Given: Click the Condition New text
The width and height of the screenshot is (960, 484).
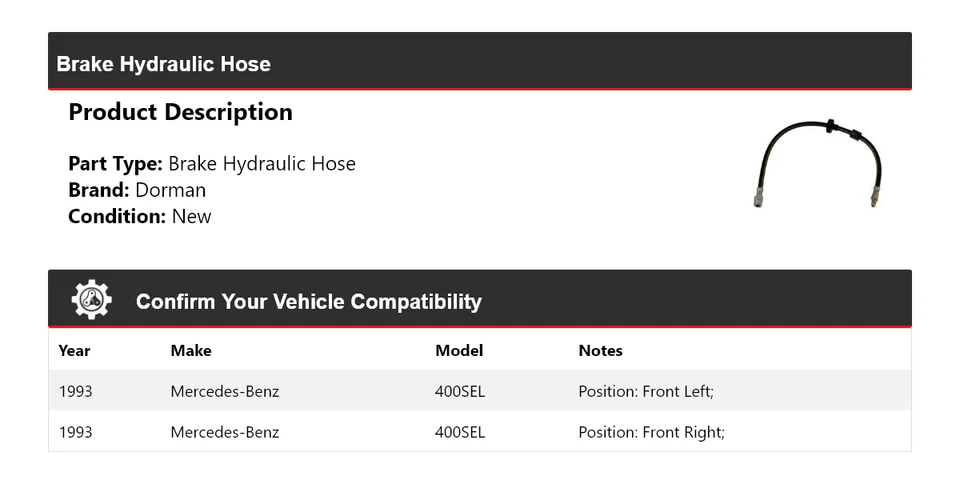Looking at the screenshot, I should tap(140, 216).
